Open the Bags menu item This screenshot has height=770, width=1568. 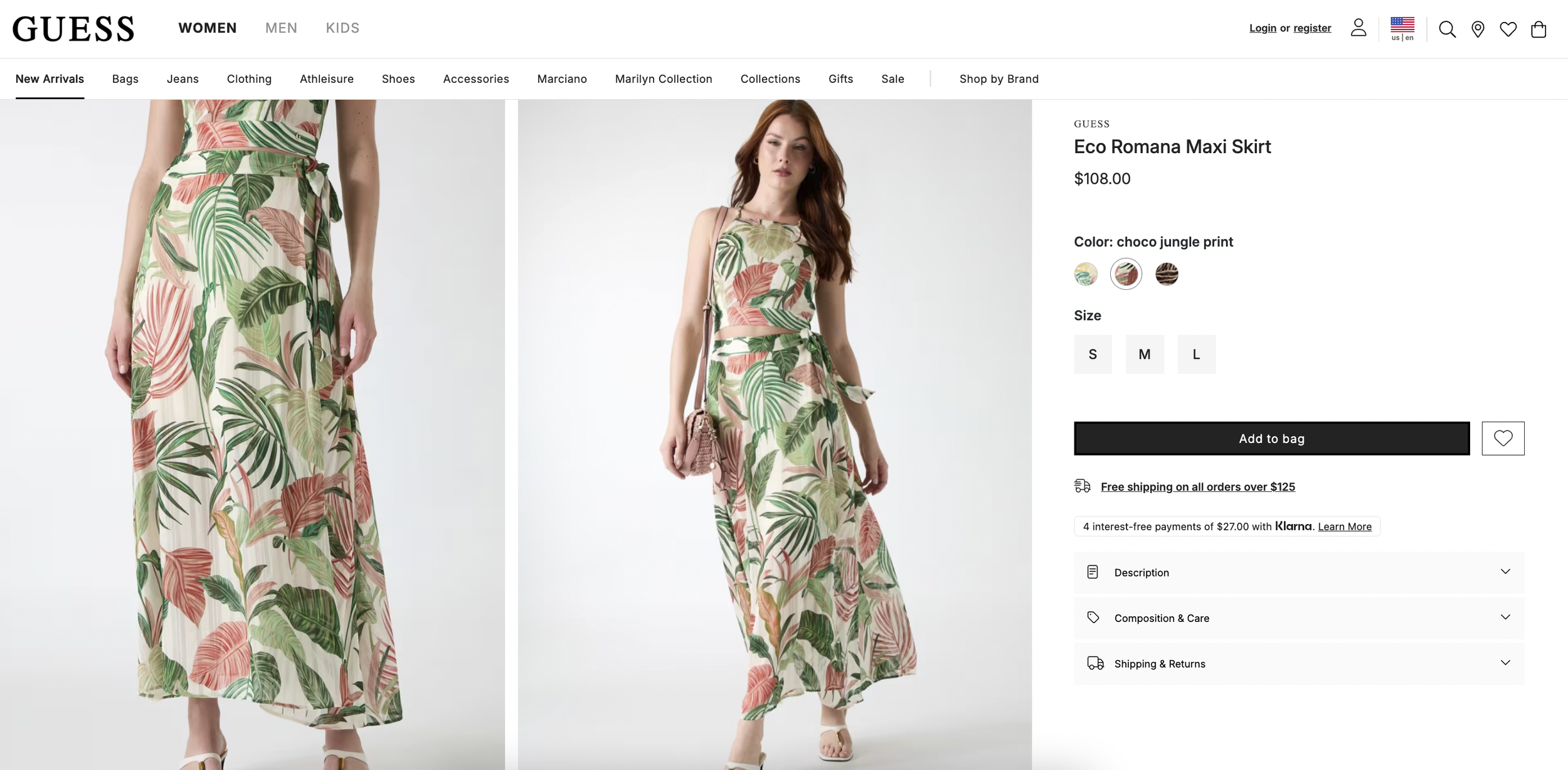[125, 78]
